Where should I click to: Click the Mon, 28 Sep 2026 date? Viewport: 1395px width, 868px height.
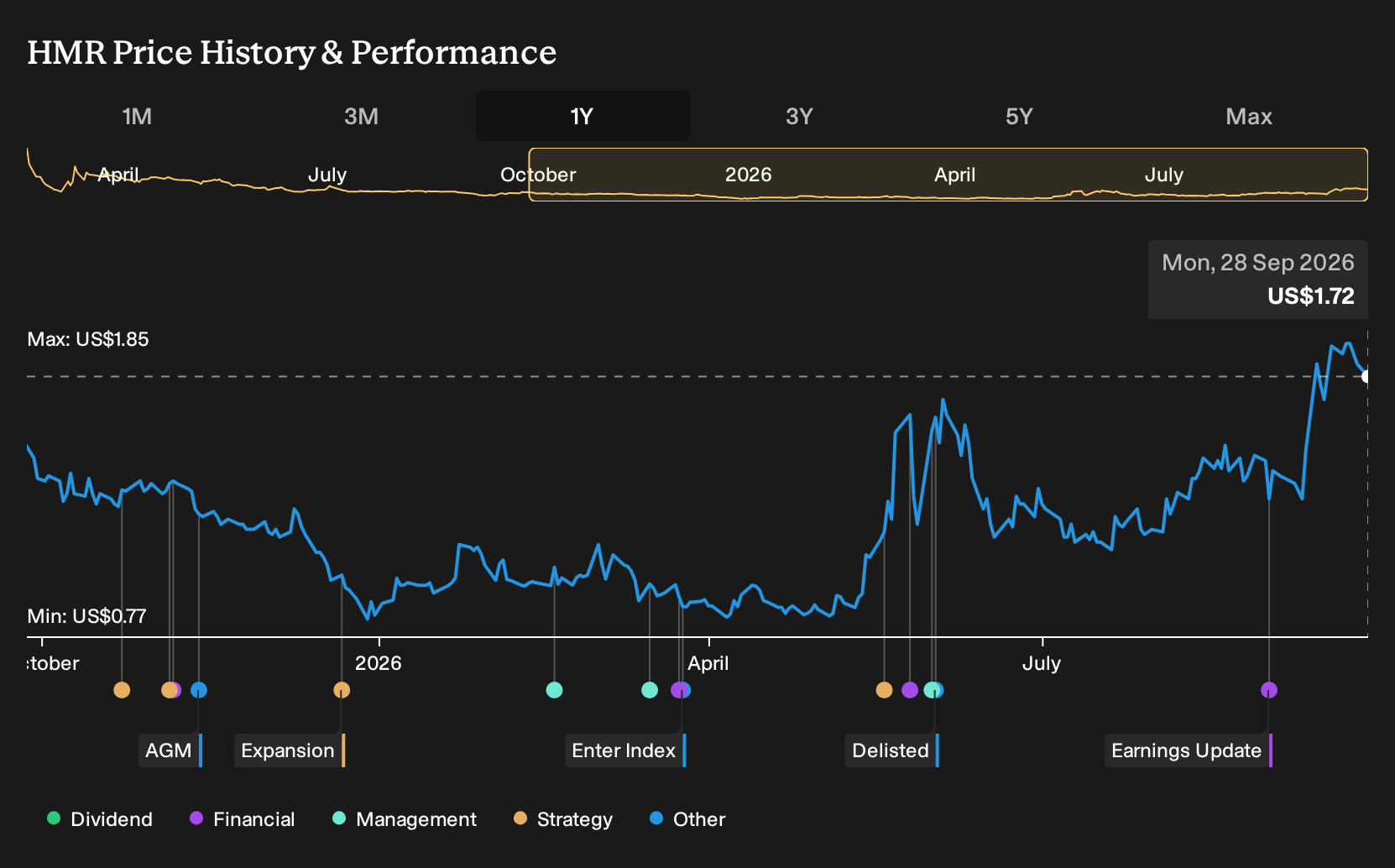pyautogui.click(x=1257, y=263)
